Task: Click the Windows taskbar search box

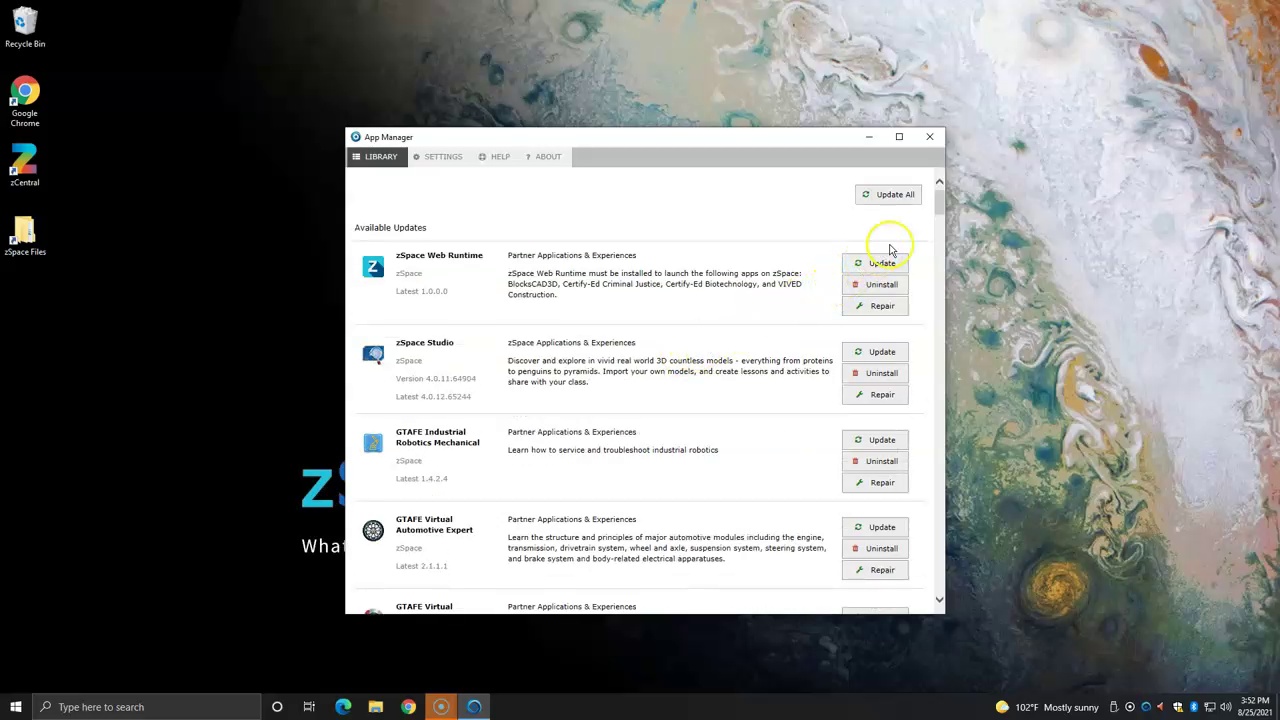Action: pos(148,707)
